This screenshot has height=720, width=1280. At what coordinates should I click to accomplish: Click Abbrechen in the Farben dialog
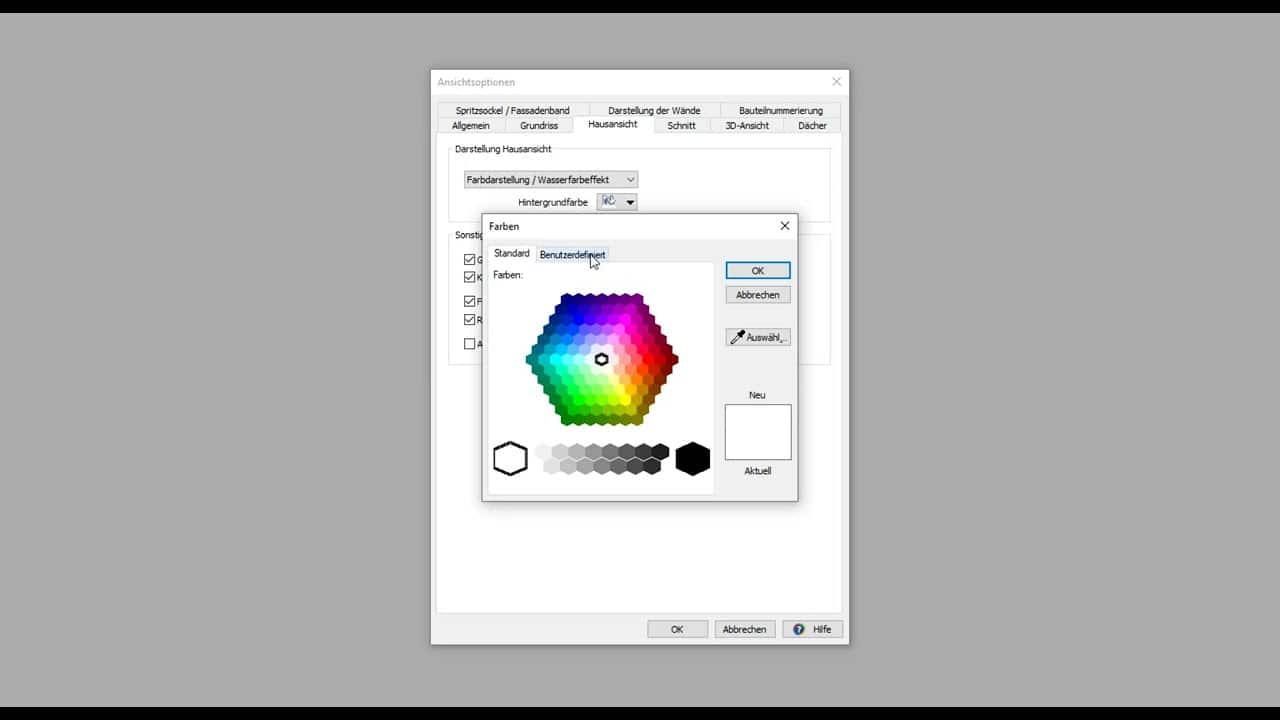[757, 295]
